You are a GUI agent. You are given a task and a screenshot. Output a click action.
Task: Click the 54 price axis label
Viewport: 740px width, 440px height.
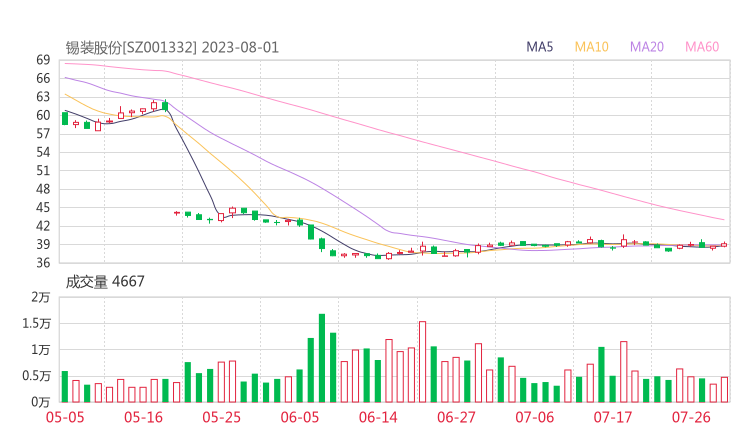43,152
